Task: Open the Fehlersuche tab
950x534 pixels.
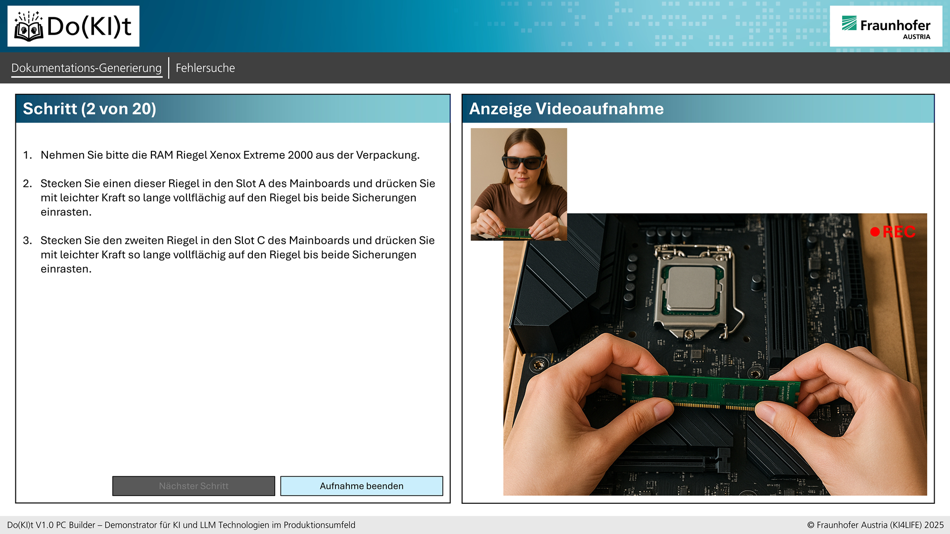Action: [205, 68]
